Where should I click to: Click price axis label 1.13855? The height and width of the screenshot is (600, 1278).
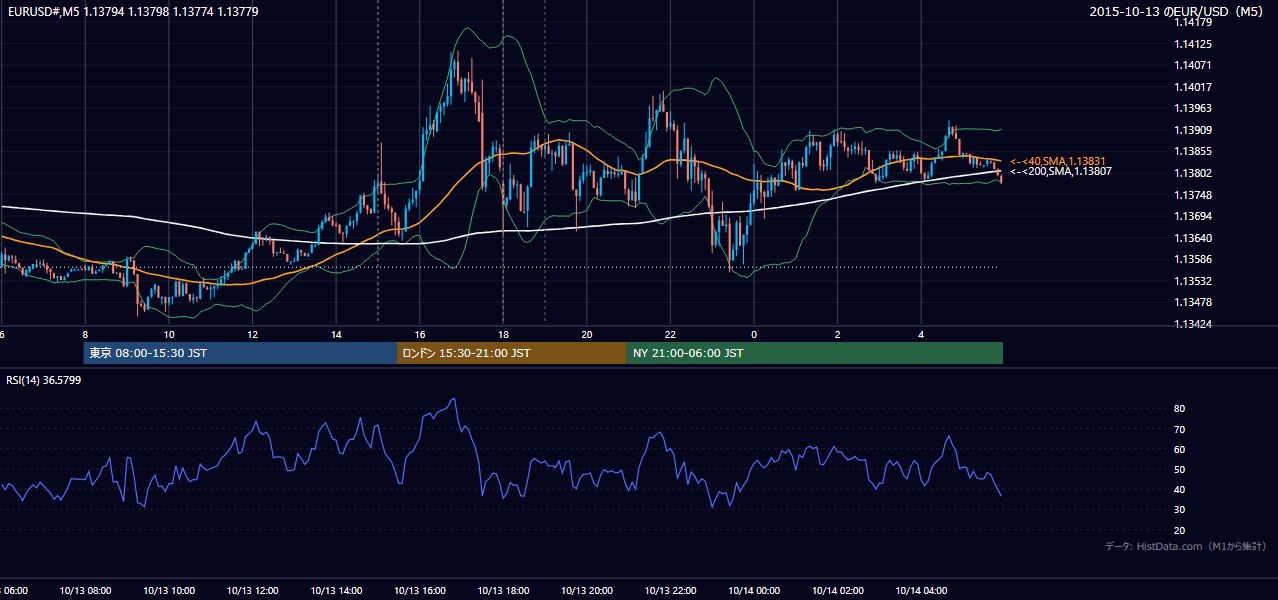click(1193, 152)
